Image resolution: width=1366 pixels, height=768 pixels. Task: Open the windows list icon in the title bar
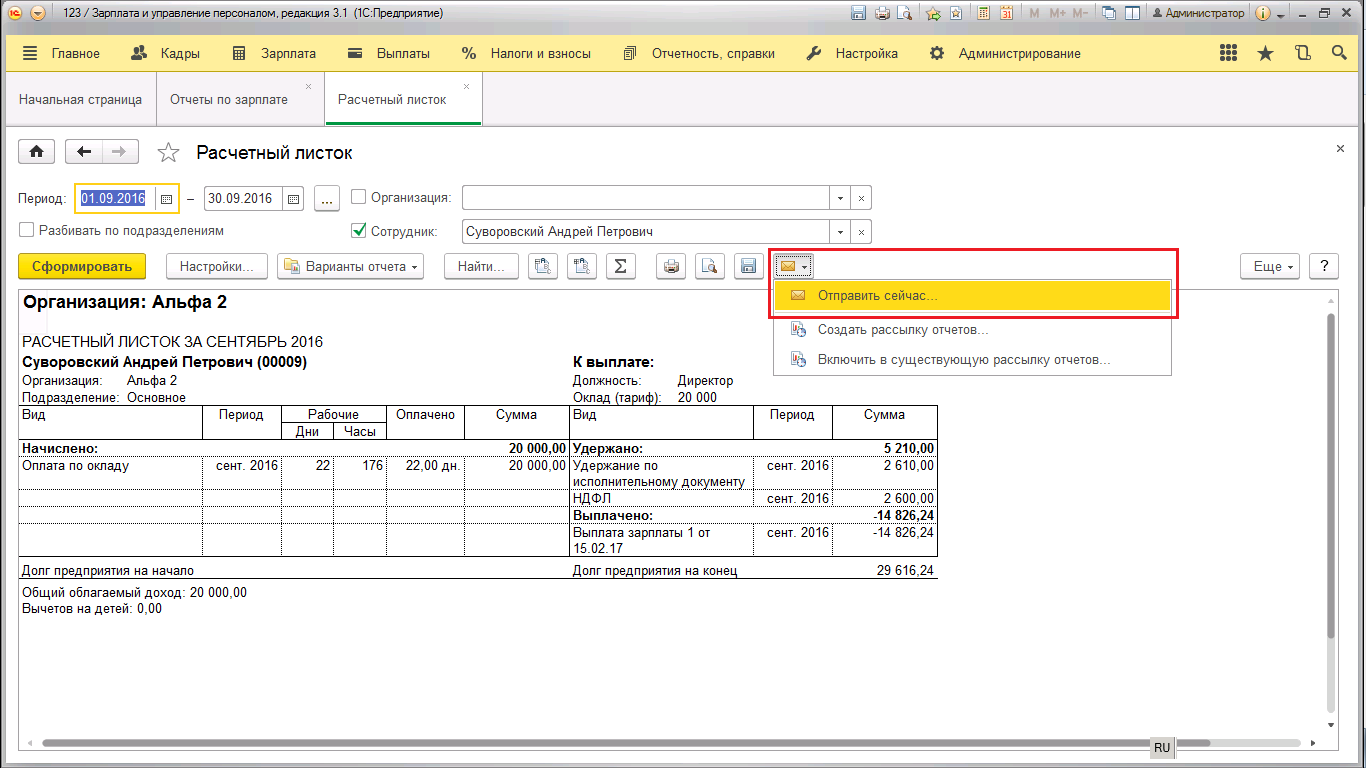pos(1109,13)
